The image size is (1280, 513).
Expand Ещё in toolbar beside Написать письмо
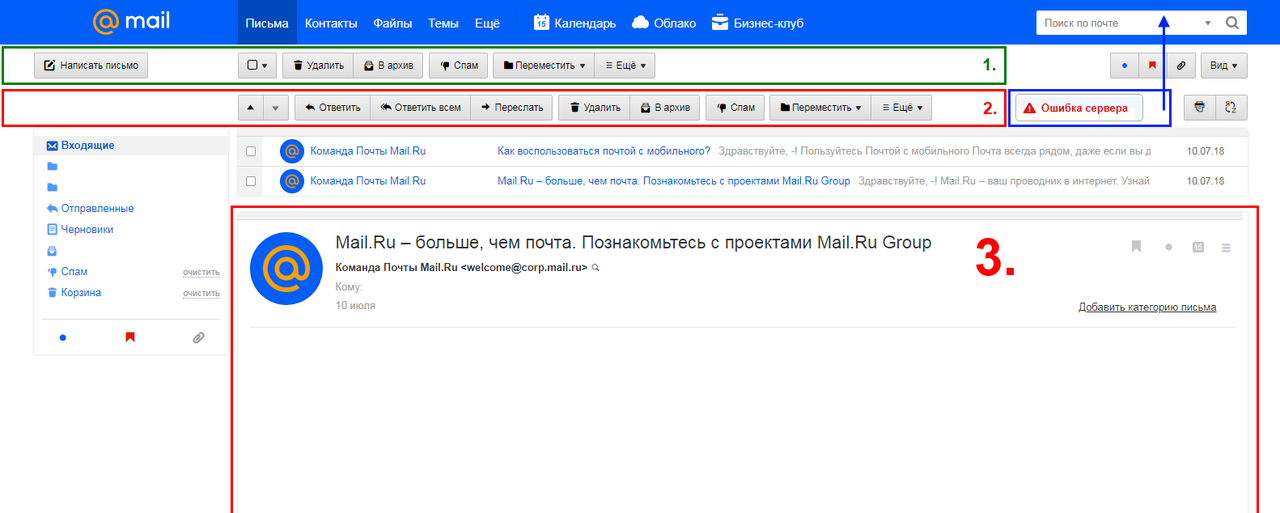click(x=626, y=66)
